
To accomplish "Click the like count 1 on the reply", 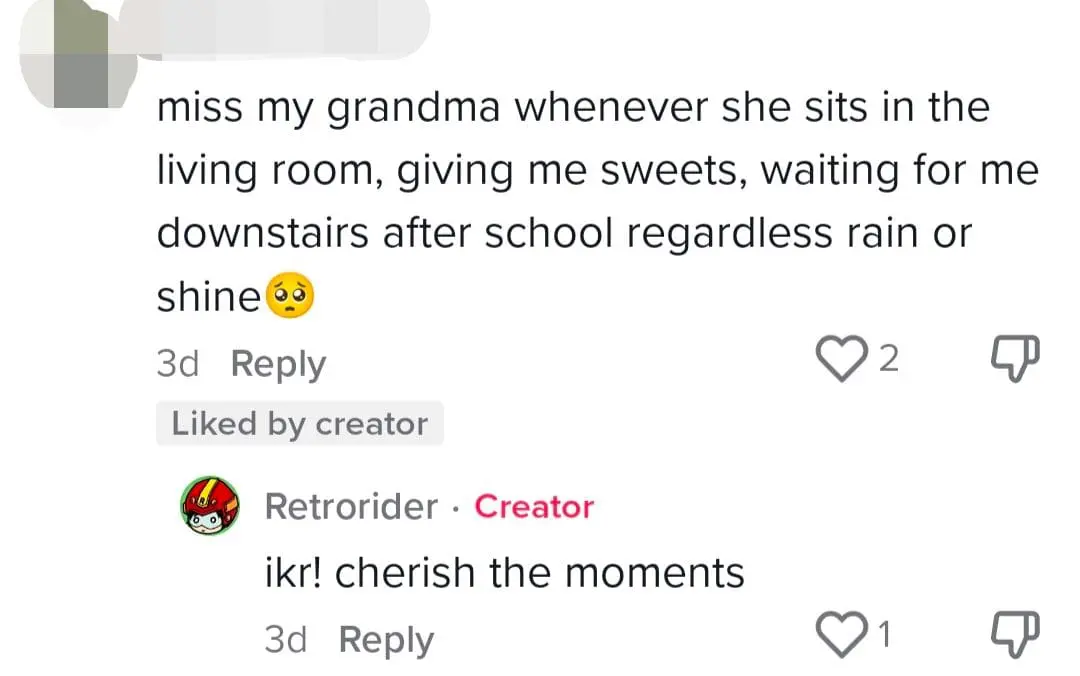I will (883, 634).
